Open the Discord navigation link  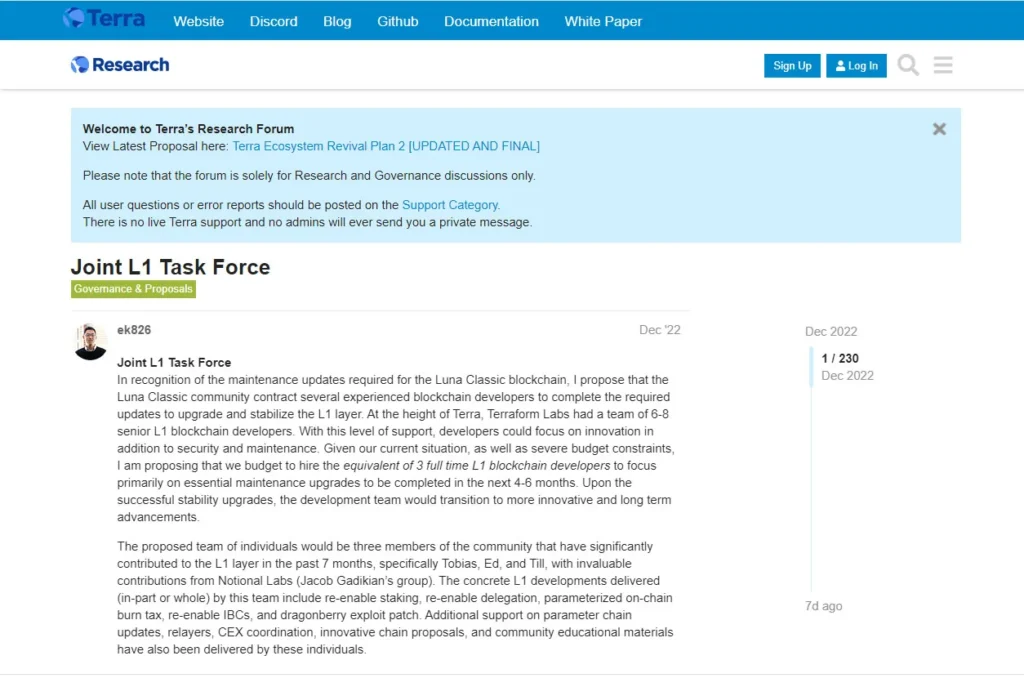coord(274,22)
